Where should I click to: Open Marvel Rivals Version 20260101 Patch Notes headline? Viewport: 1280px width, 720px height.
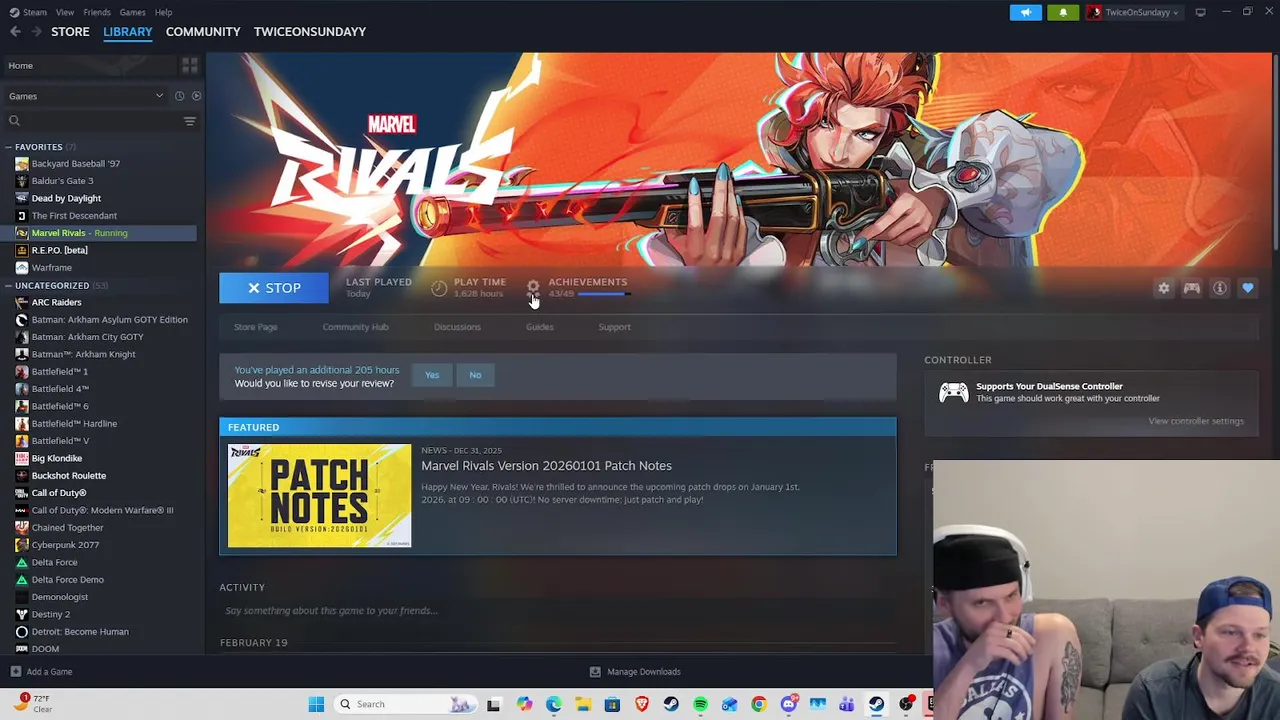coord(546,466)
